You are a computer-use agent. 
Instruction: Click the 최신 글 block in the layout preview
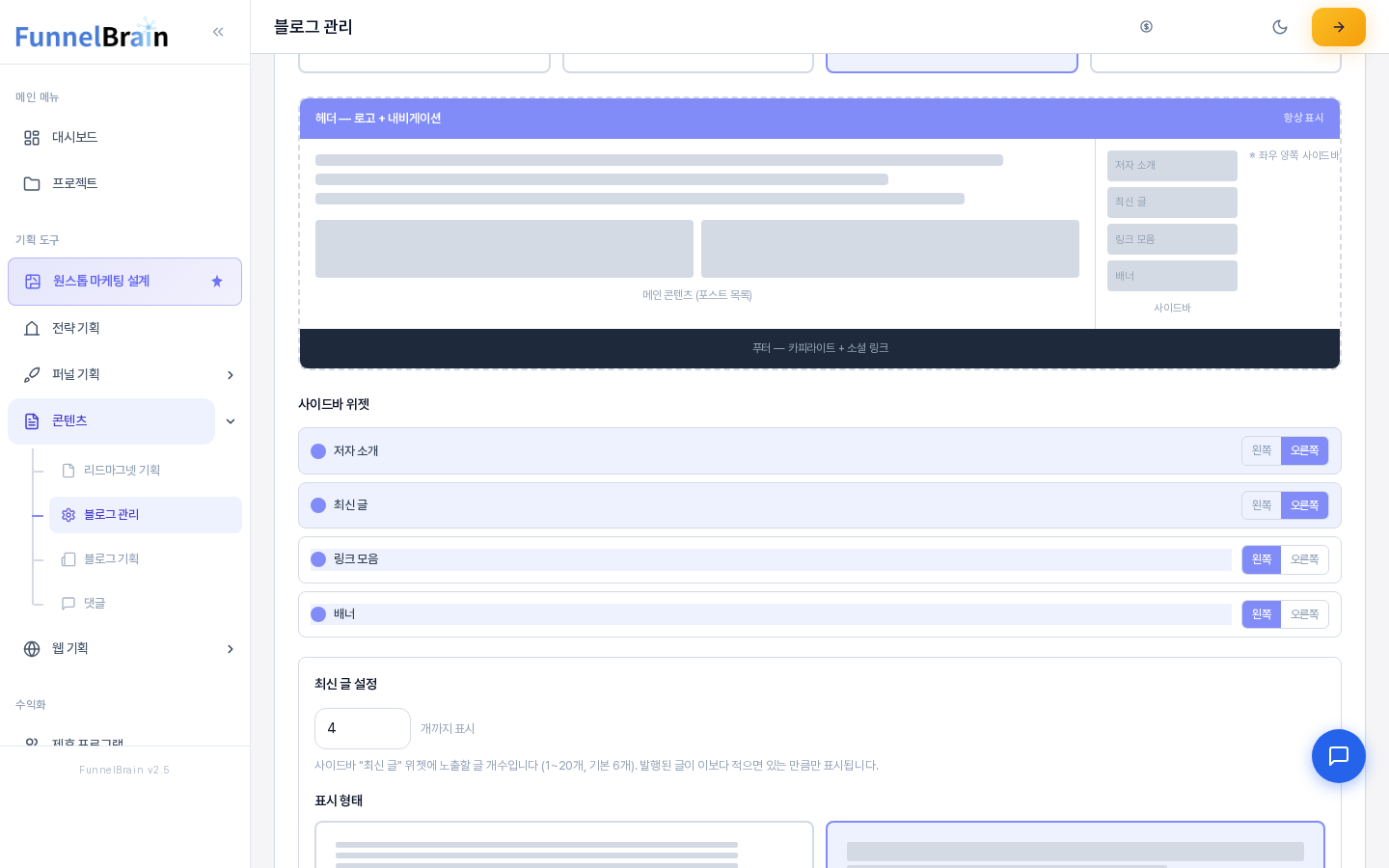pos(1172,203)
